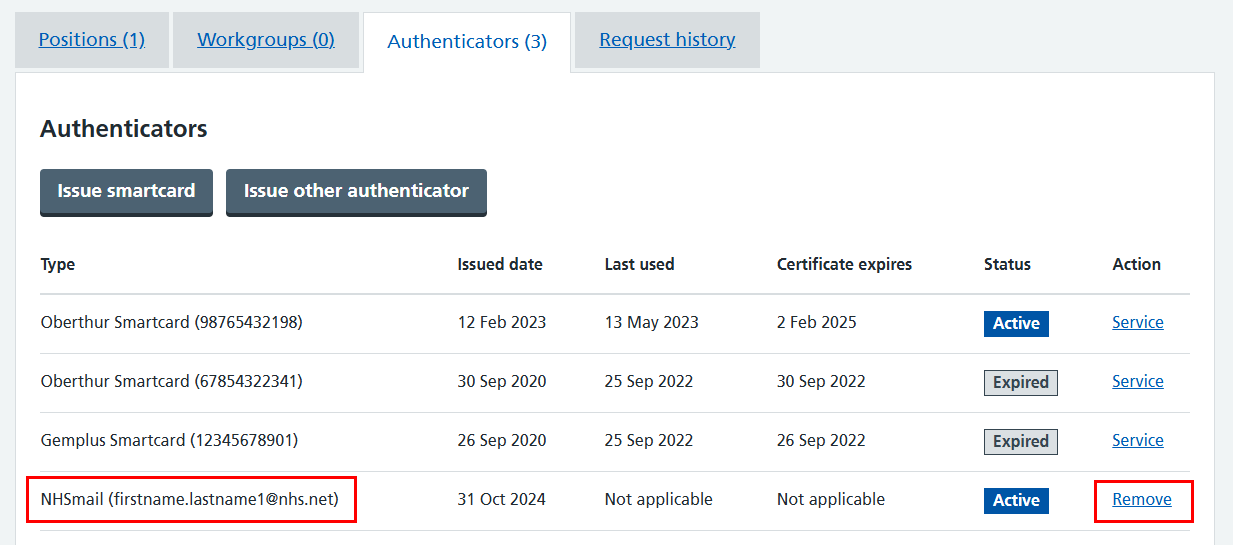Click the Certificate expires column header

click(x=844, y=264)
